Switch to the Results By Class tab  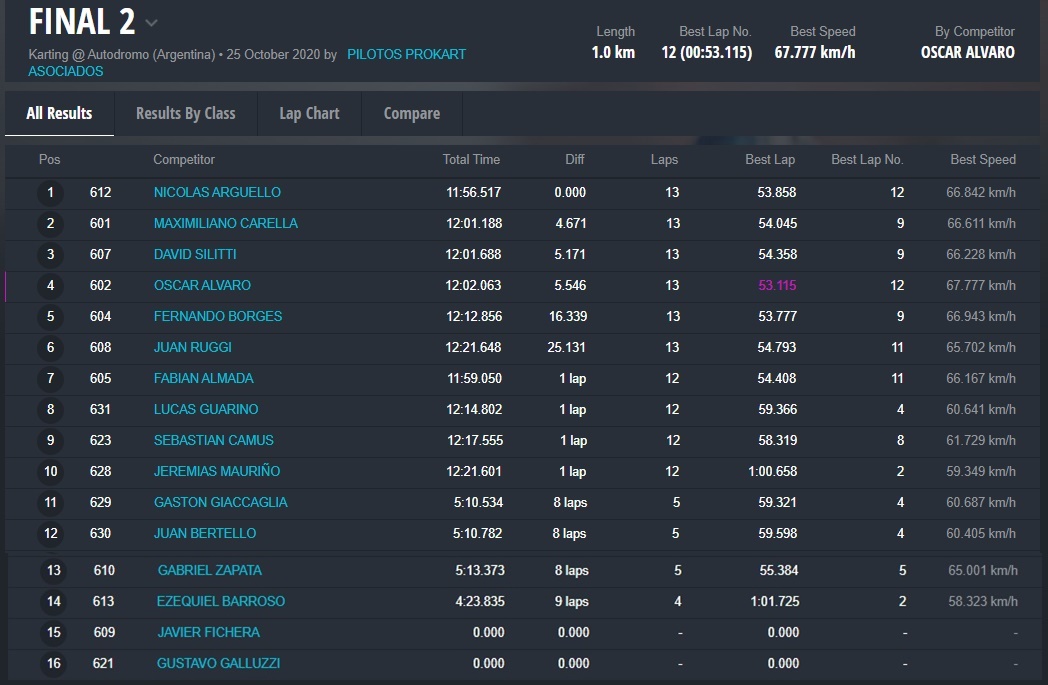coord(185,113)
